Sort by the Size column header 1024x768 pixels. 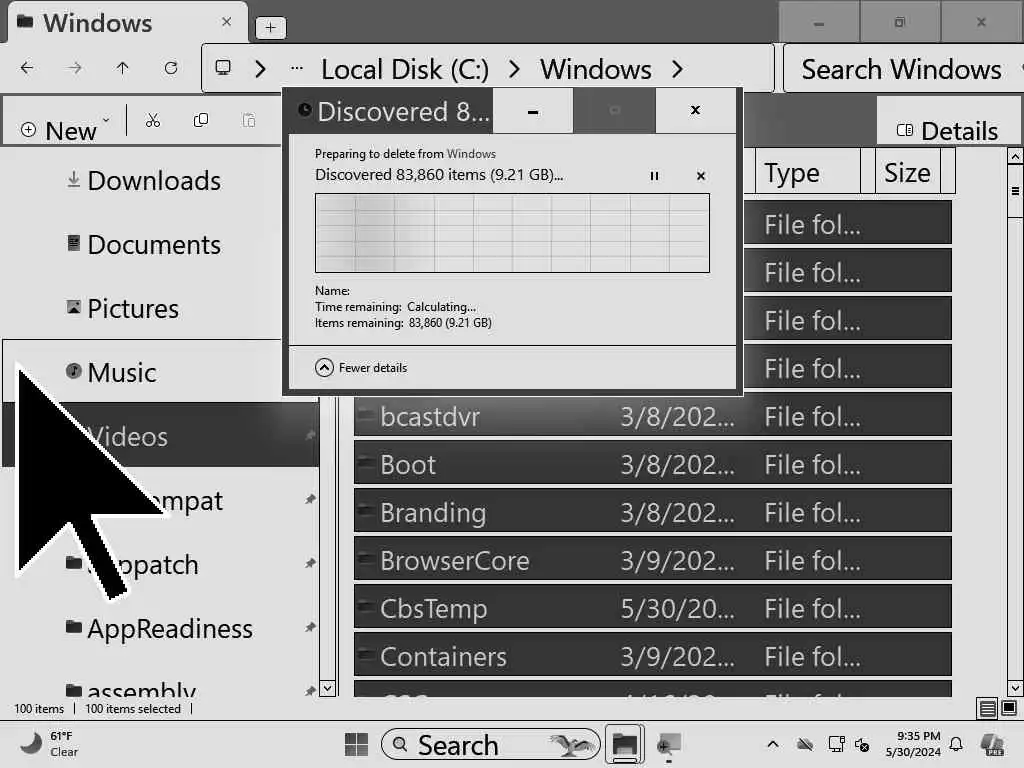(x=907, y=172)
